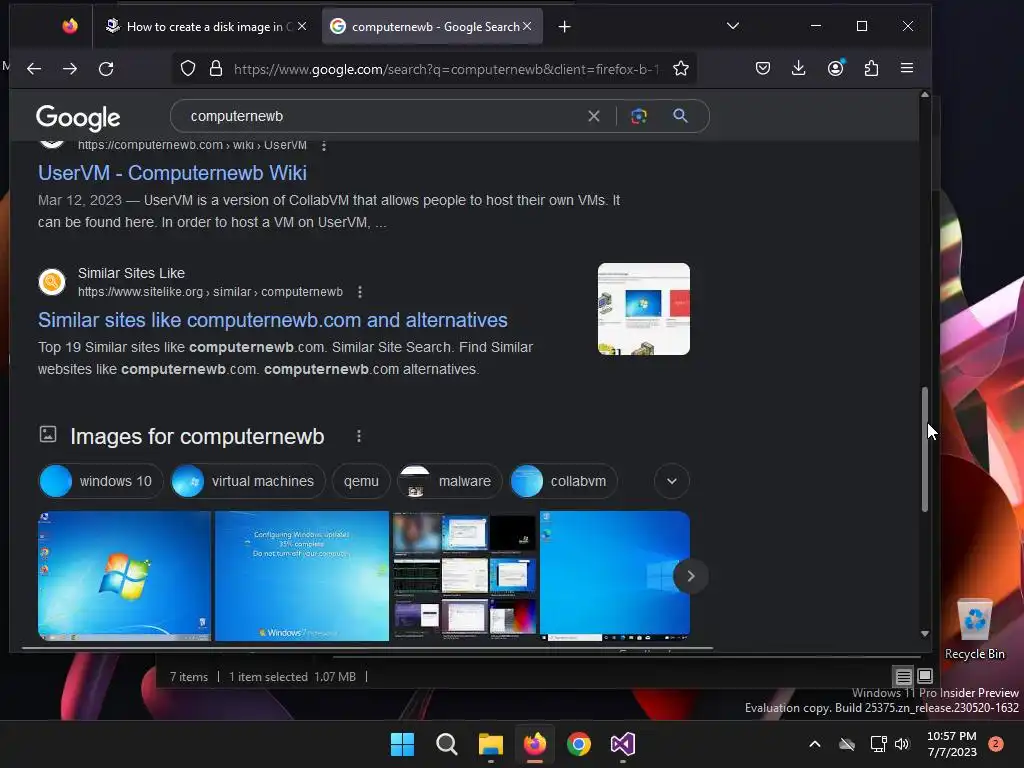Reload the current page
Screen dimensions: 1024x768
pyautogui.click(x=106, y=69)
